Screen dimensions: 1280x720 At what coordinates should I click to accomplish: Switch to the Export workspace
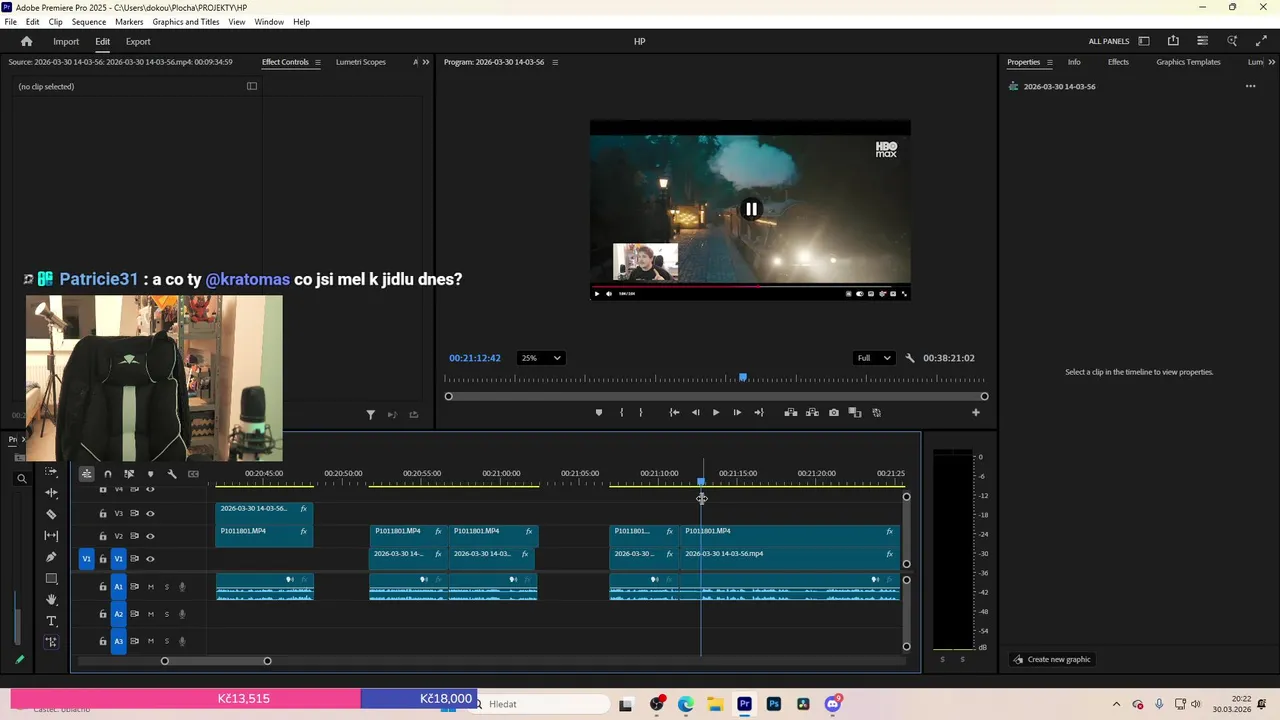[138, 41]
